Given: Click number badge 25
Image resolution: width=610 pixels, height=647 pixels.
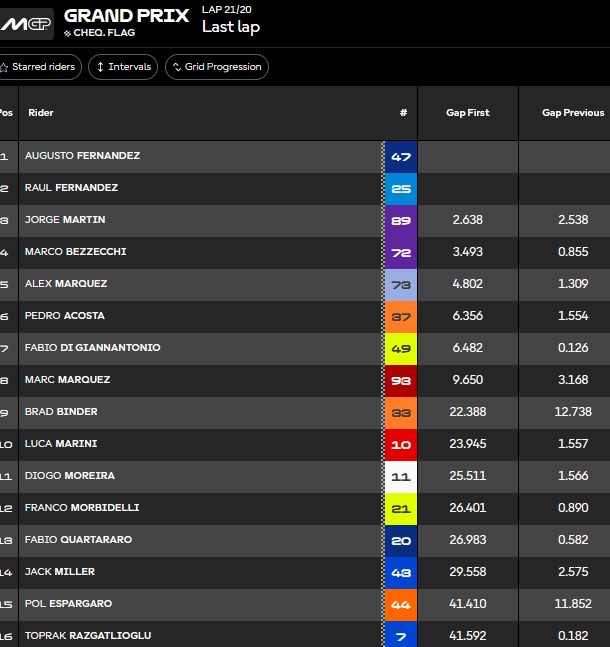Looking at the screenshot, I should (401, 189).
